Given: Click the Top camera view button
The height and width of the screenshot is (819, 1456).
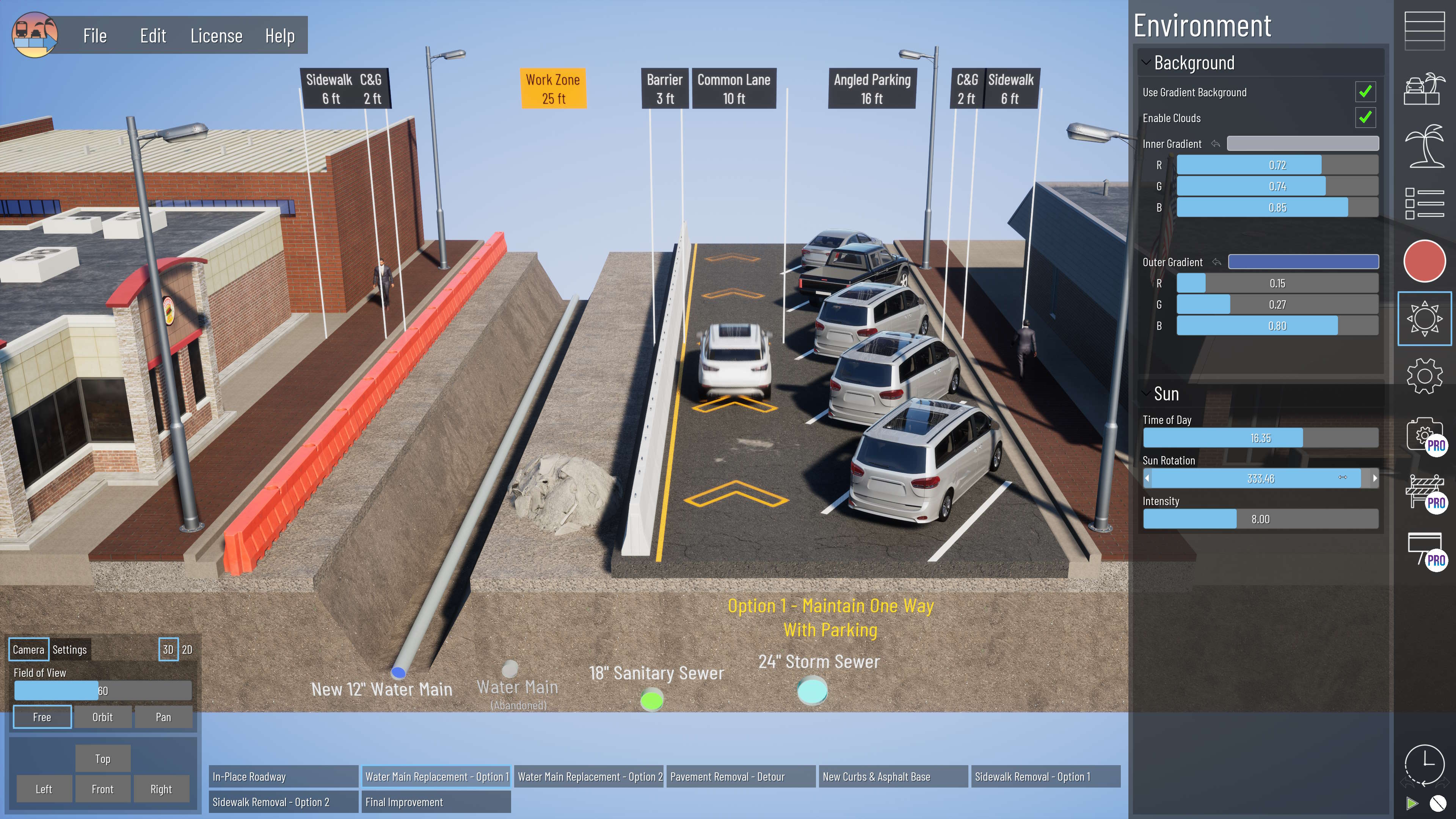Looking at the screenshot, I should click(100, 758).
